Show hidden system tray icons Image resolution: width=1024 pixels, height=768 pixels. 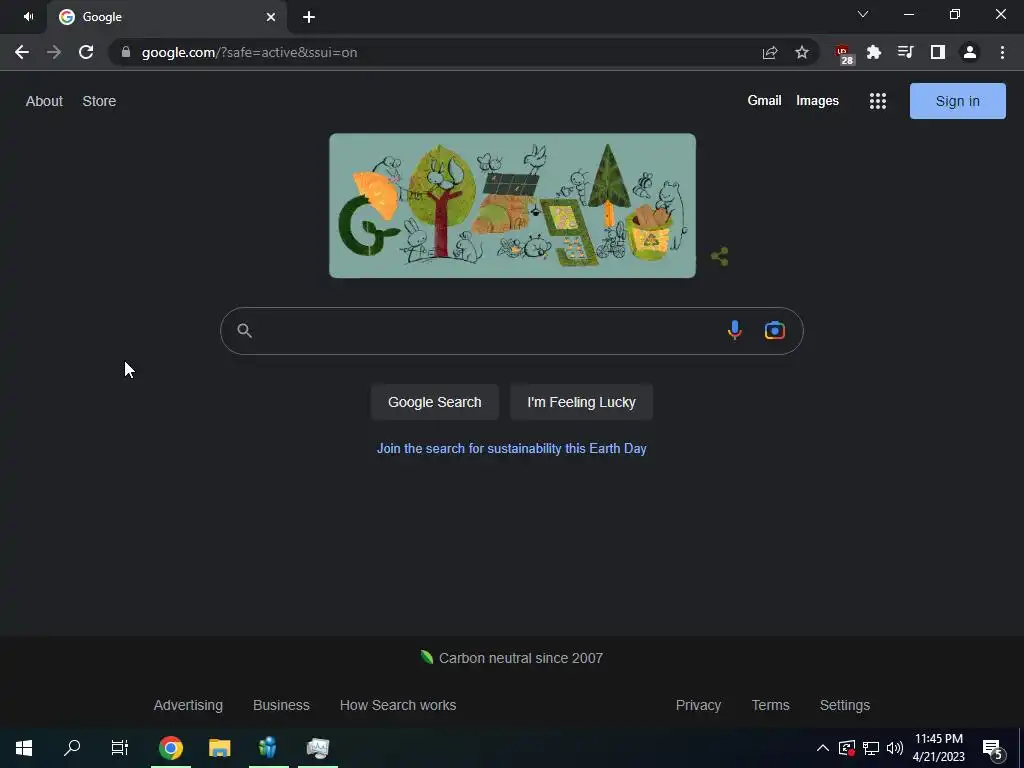[823, 748]
